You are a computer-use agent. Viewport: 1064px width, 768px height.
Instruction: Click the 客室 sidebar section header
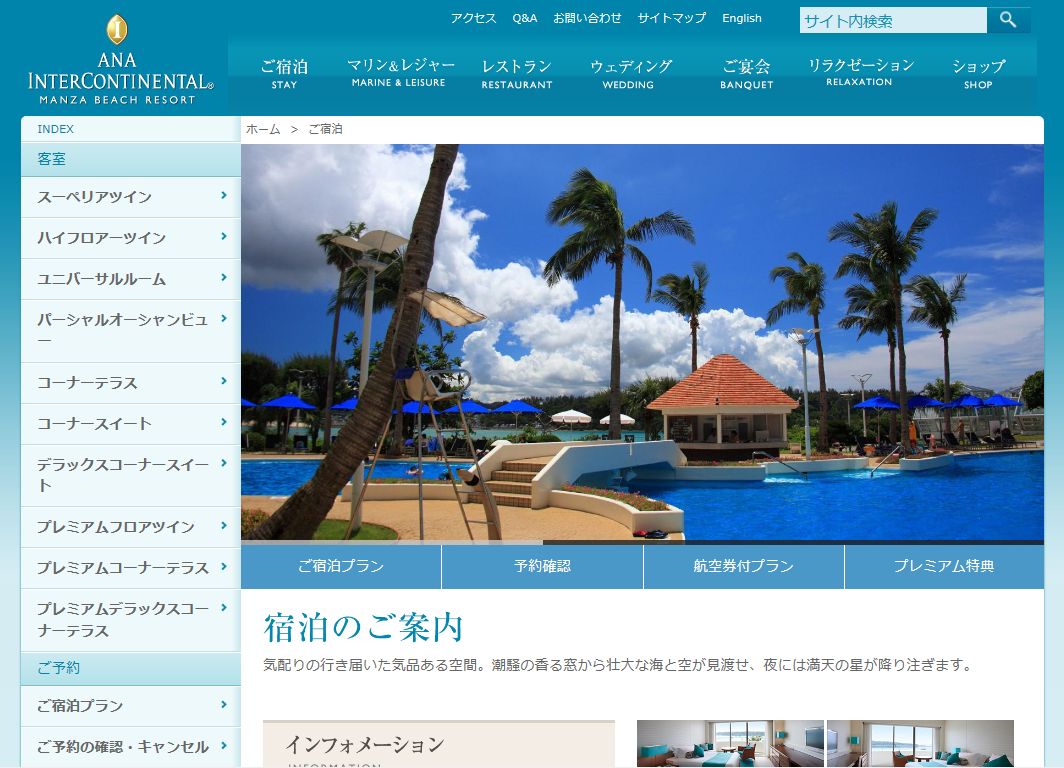pyautogui.click(x=131, y=159)
